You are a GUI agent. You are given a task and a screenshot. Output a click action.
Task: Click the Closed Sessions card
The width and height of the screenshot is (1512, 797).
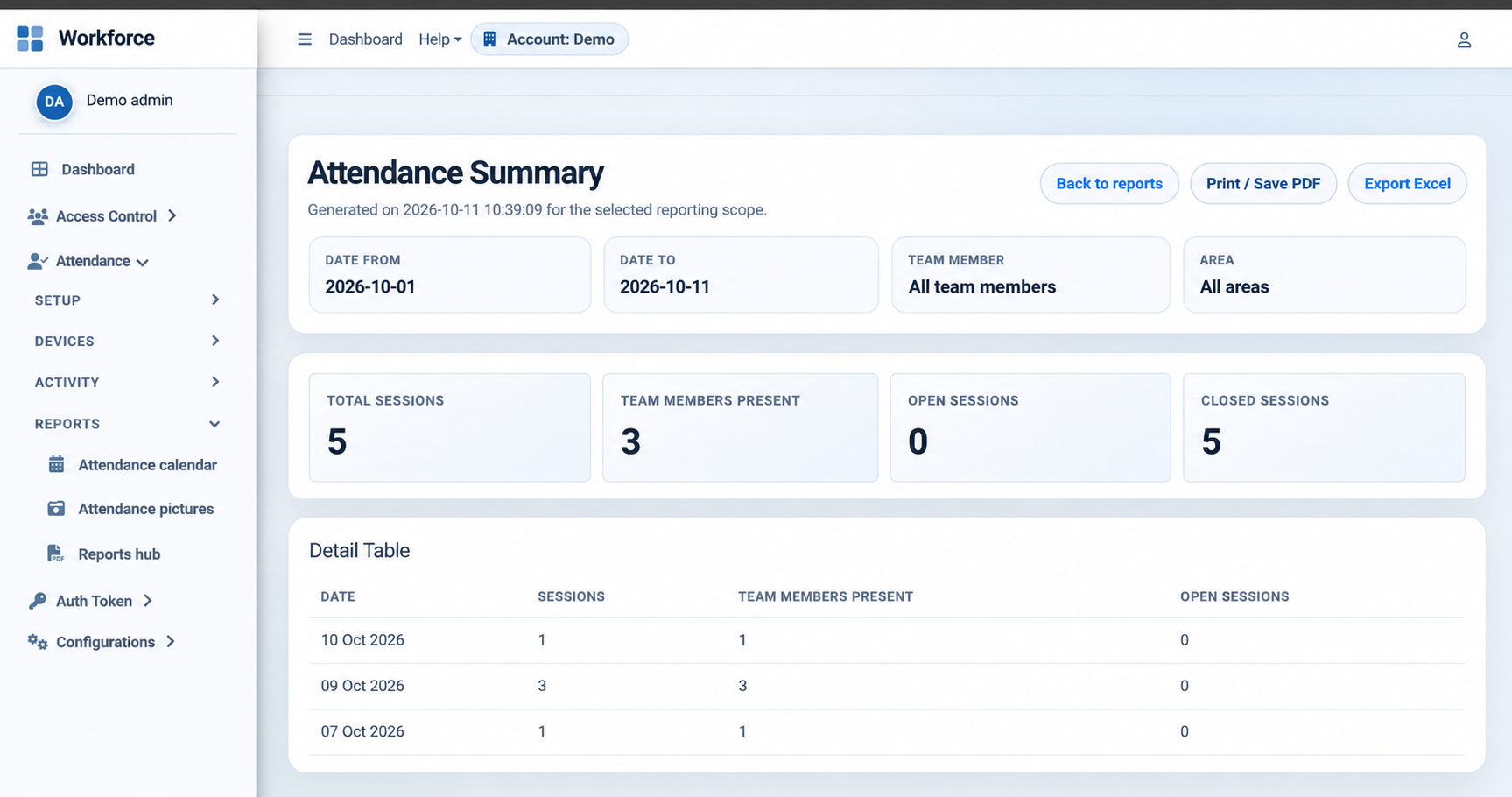pyautogui.click(x=1324, y=427)
